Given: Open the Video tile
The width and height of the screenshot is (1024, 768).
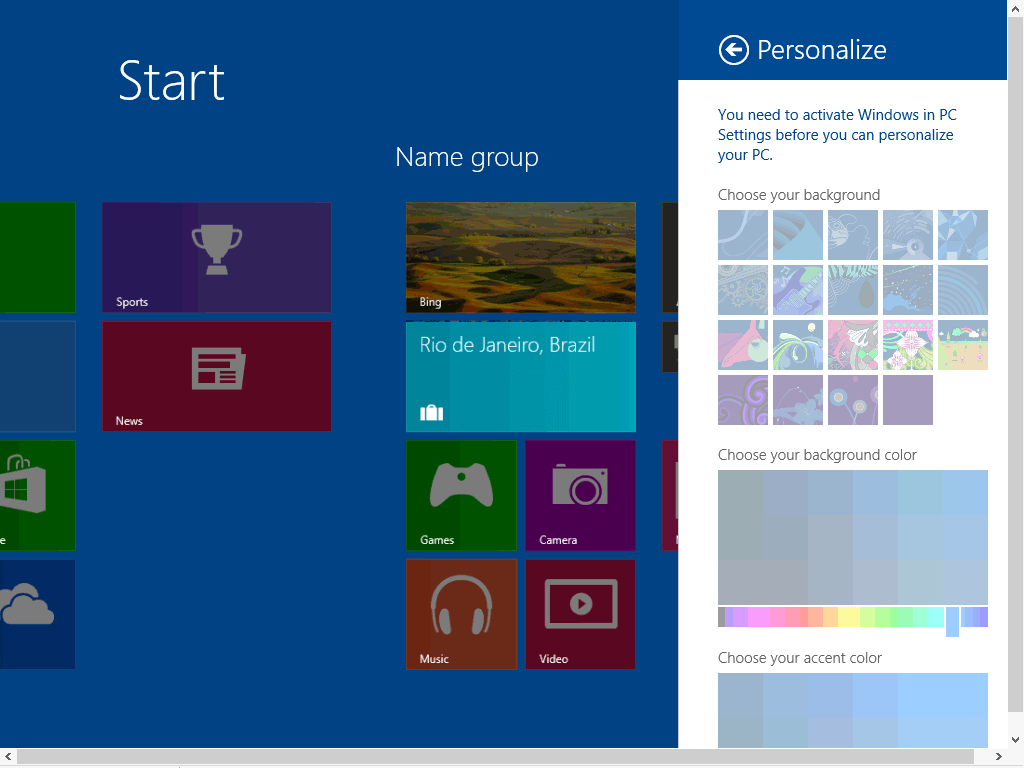Looking at the screenshot, I should pos(580,614).
